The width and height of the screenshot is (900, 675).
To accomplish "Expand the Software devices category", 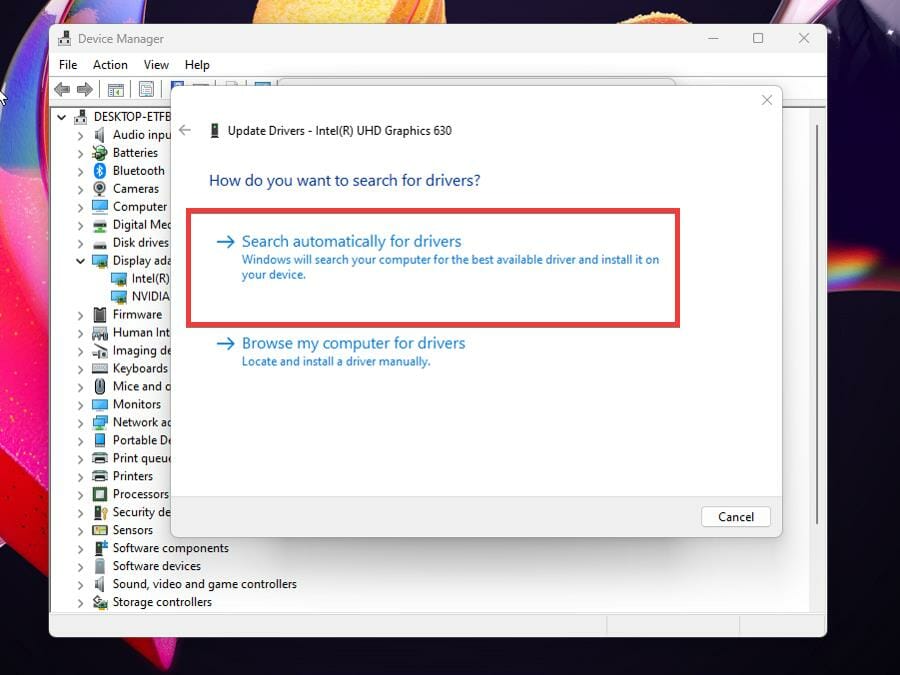I will click(x=80, y=566).
